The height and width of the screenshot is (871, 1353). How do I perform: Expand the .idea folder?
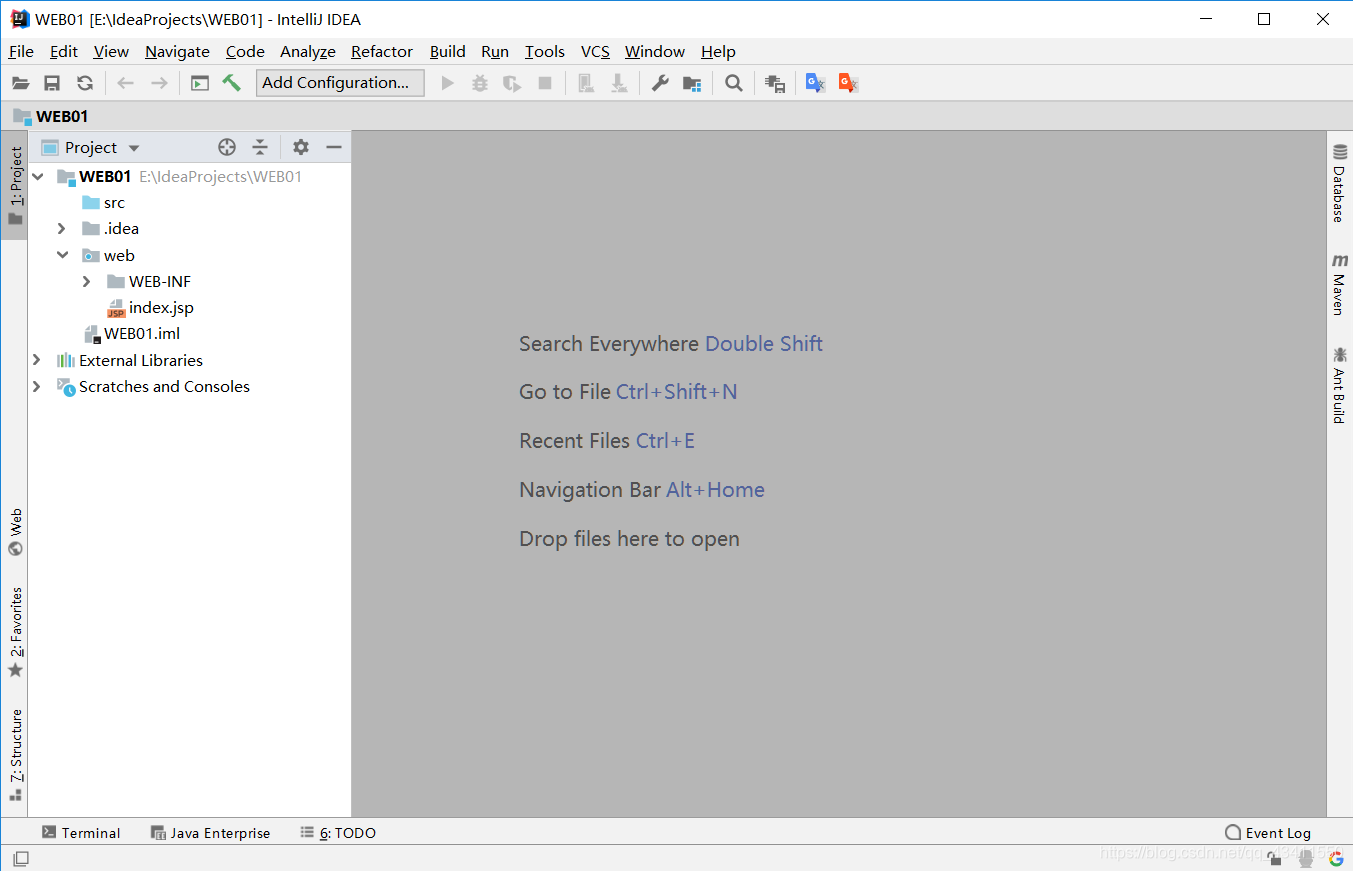[x=62, y=229]
